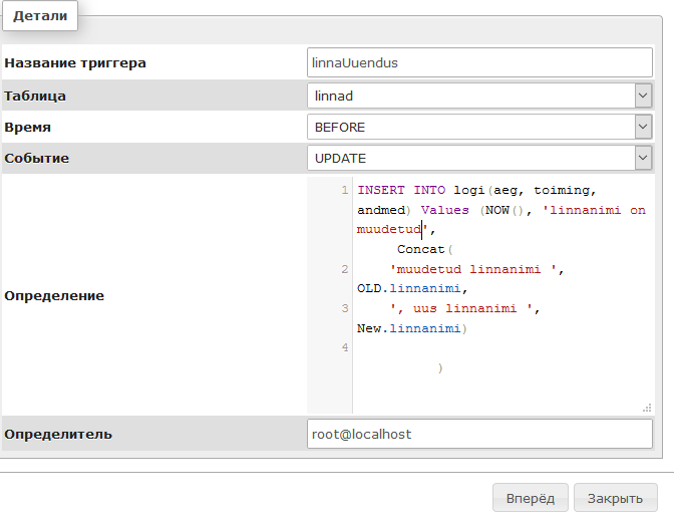The width and height of the screenshot is (674, 516).
Task: Click the Определение label
Action: (54, 296)
